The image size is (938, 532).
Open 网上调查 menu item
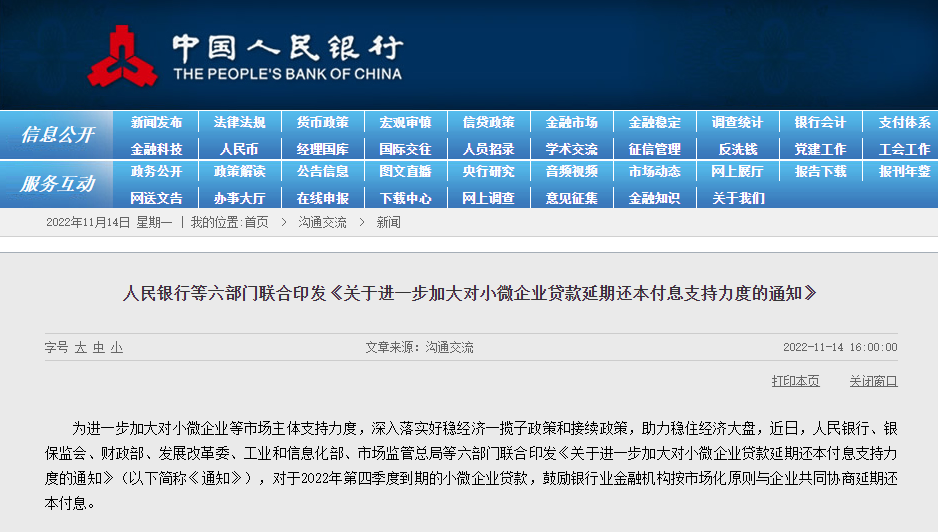point(489,198)
